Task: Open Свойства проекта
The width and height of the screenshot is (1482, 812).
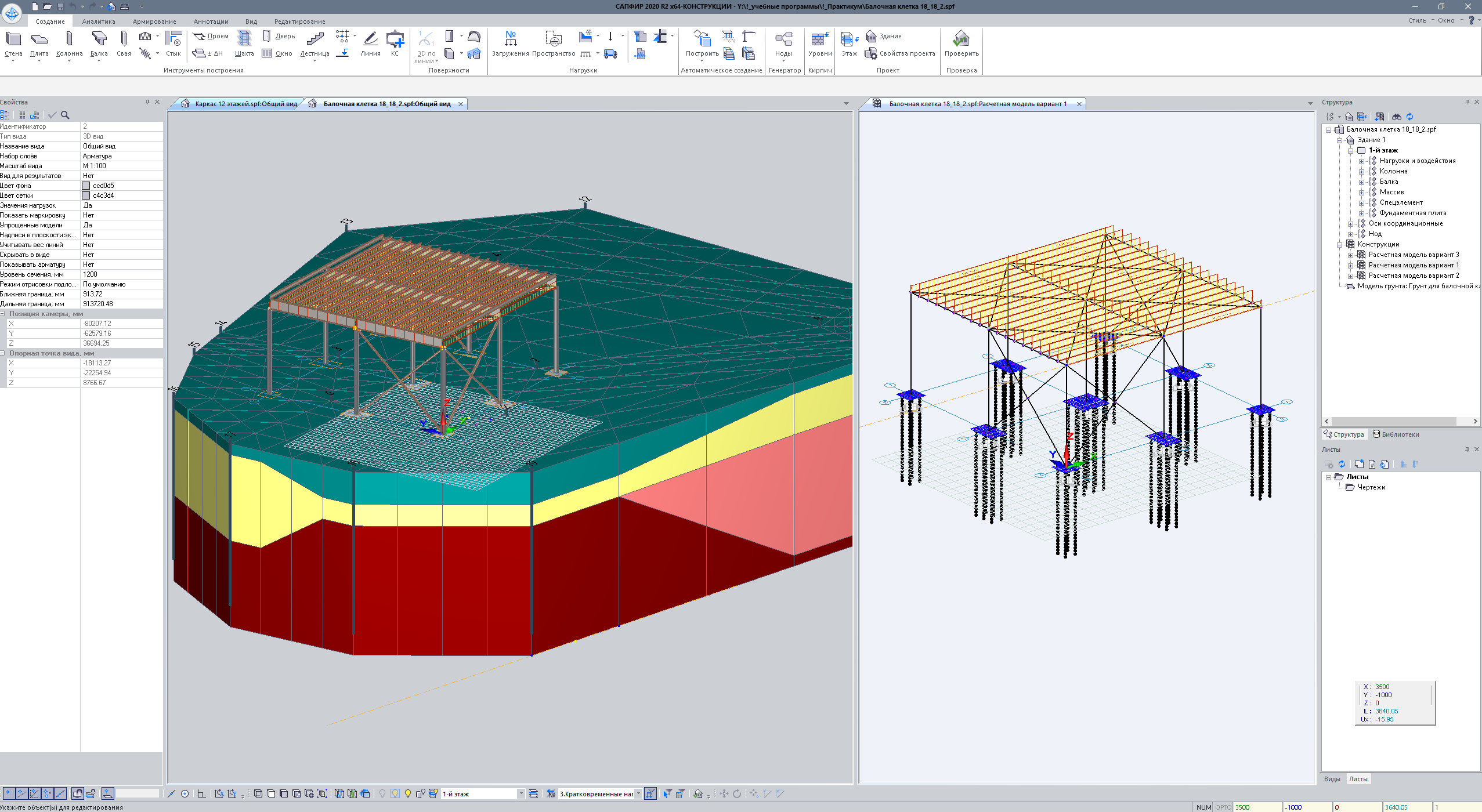Action: pyautogui.click(x=900, y=53)
